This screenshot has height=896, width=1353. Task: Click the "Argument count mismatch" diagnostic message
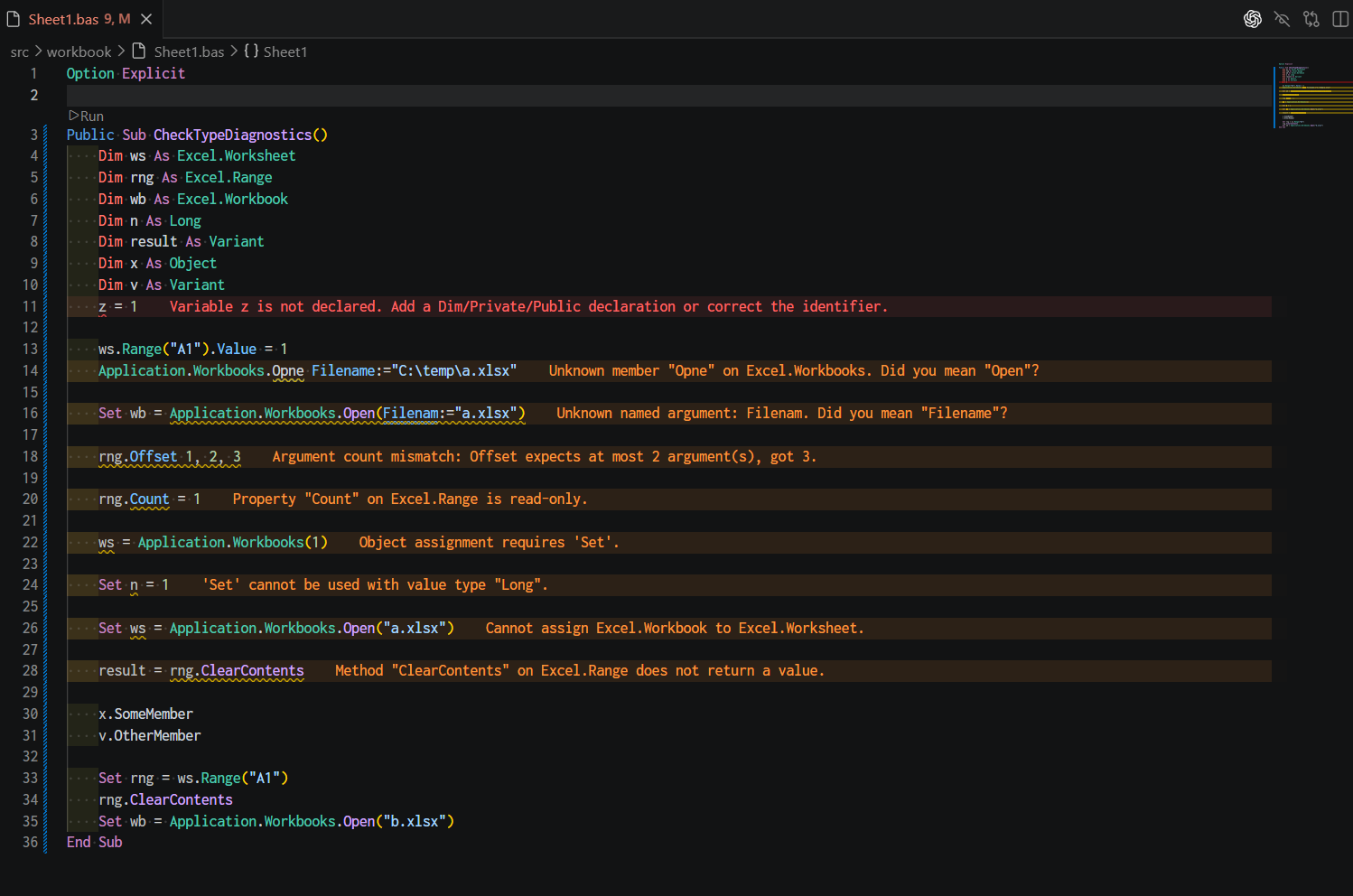click(544, 457)
